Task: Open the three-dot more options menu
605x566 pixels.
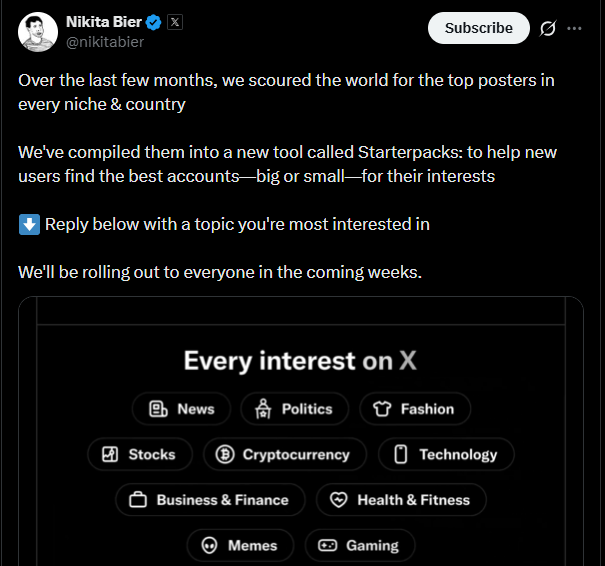Action: [x=574, y=28]
